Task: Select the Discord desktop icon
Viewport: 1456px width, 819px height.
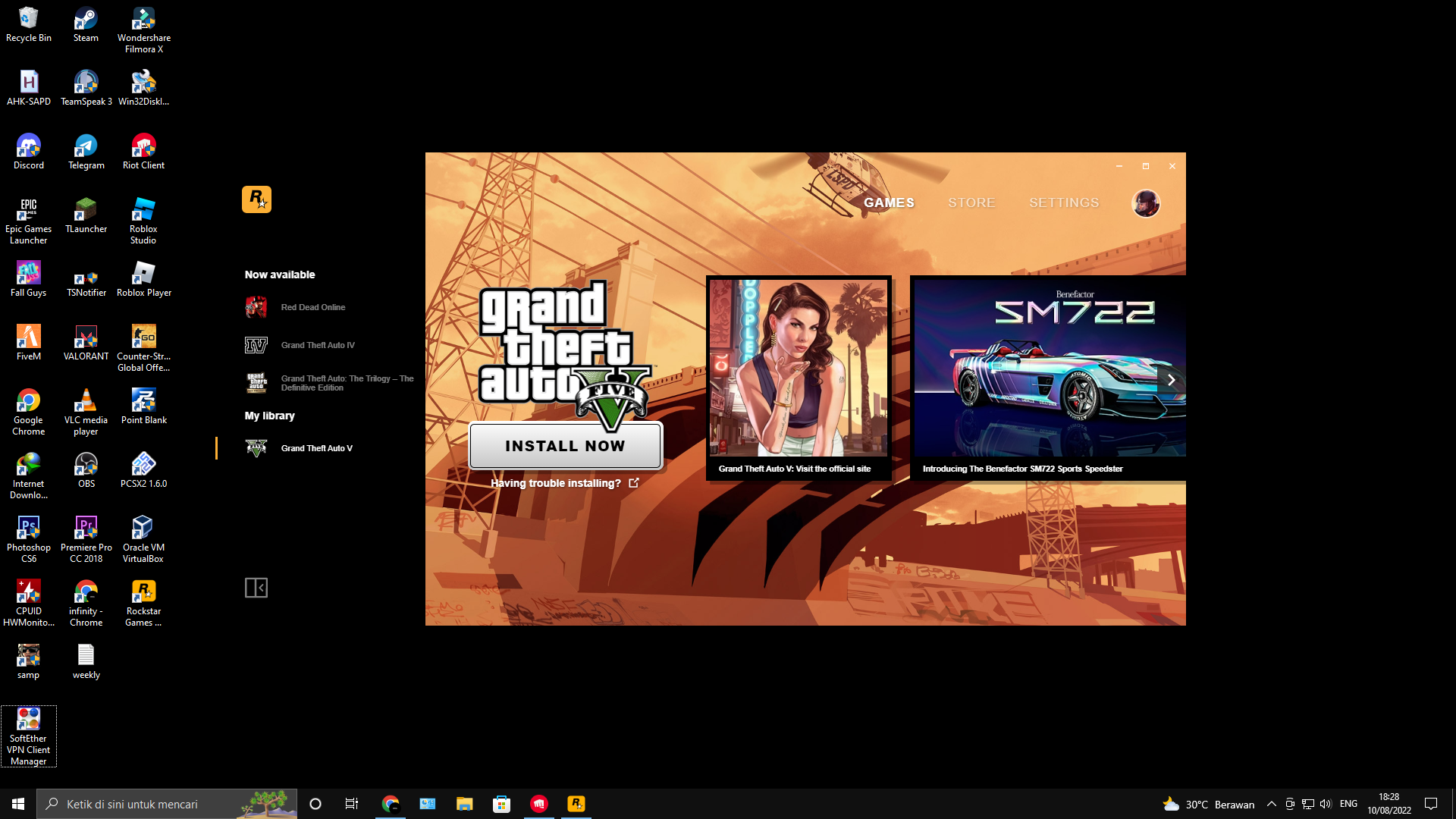Action: pos(29,152)
